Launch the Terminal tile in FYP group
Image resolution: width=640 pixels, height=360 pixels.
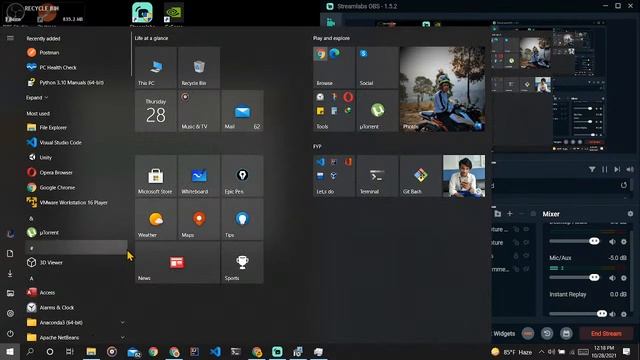[377, 176]
